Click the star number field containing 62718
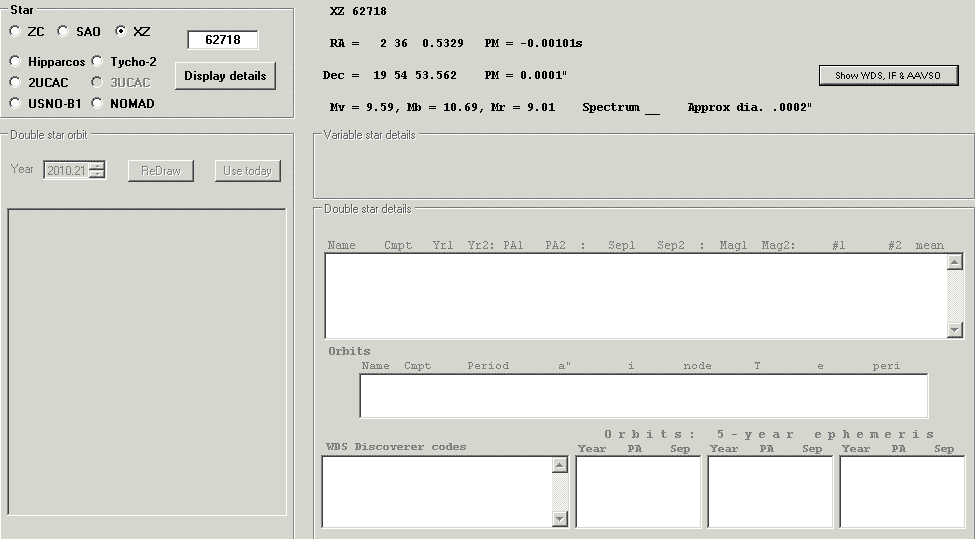Image resolution: width=975 pixels, height=539 pixels. coord(223,40)
